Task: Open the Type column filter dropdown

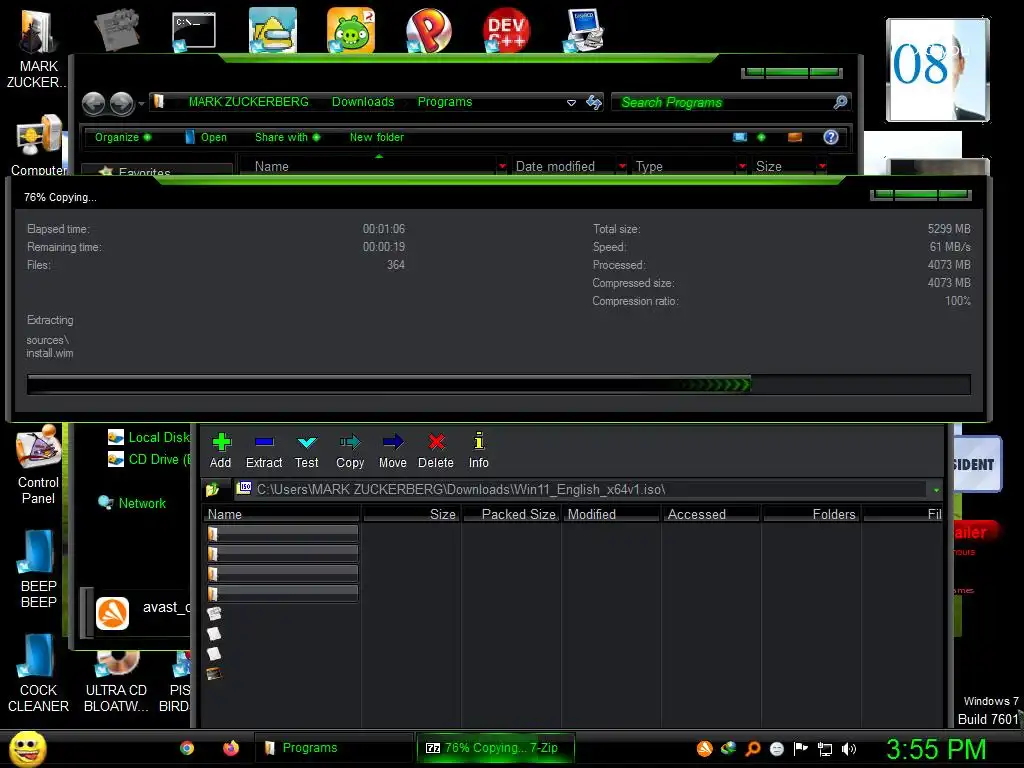Action: pos(742,167)
